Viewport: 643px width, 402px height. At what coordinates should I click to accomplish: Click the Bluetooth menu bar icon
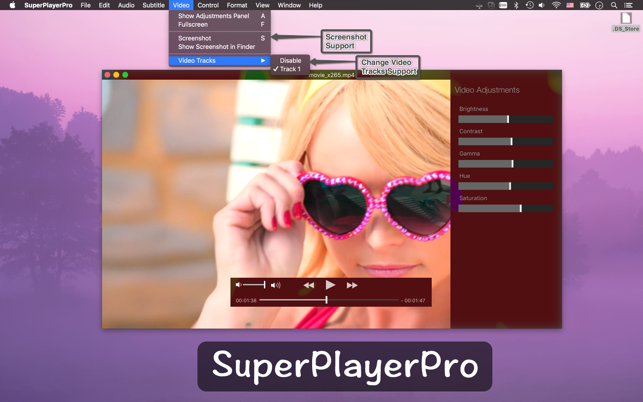coord(516,5)
